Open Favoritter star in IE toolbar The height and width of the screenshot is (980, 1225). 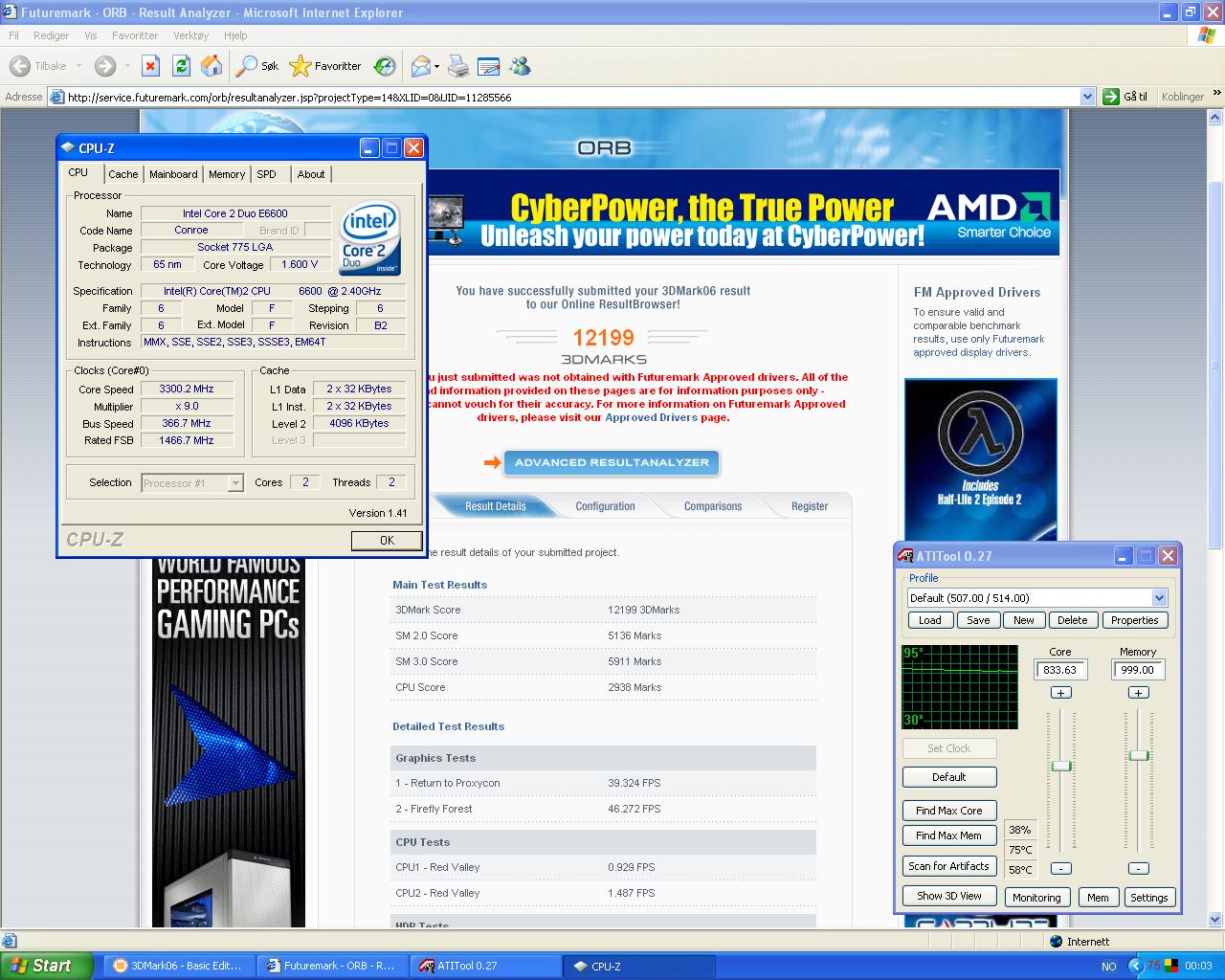(x=325, y=66)
